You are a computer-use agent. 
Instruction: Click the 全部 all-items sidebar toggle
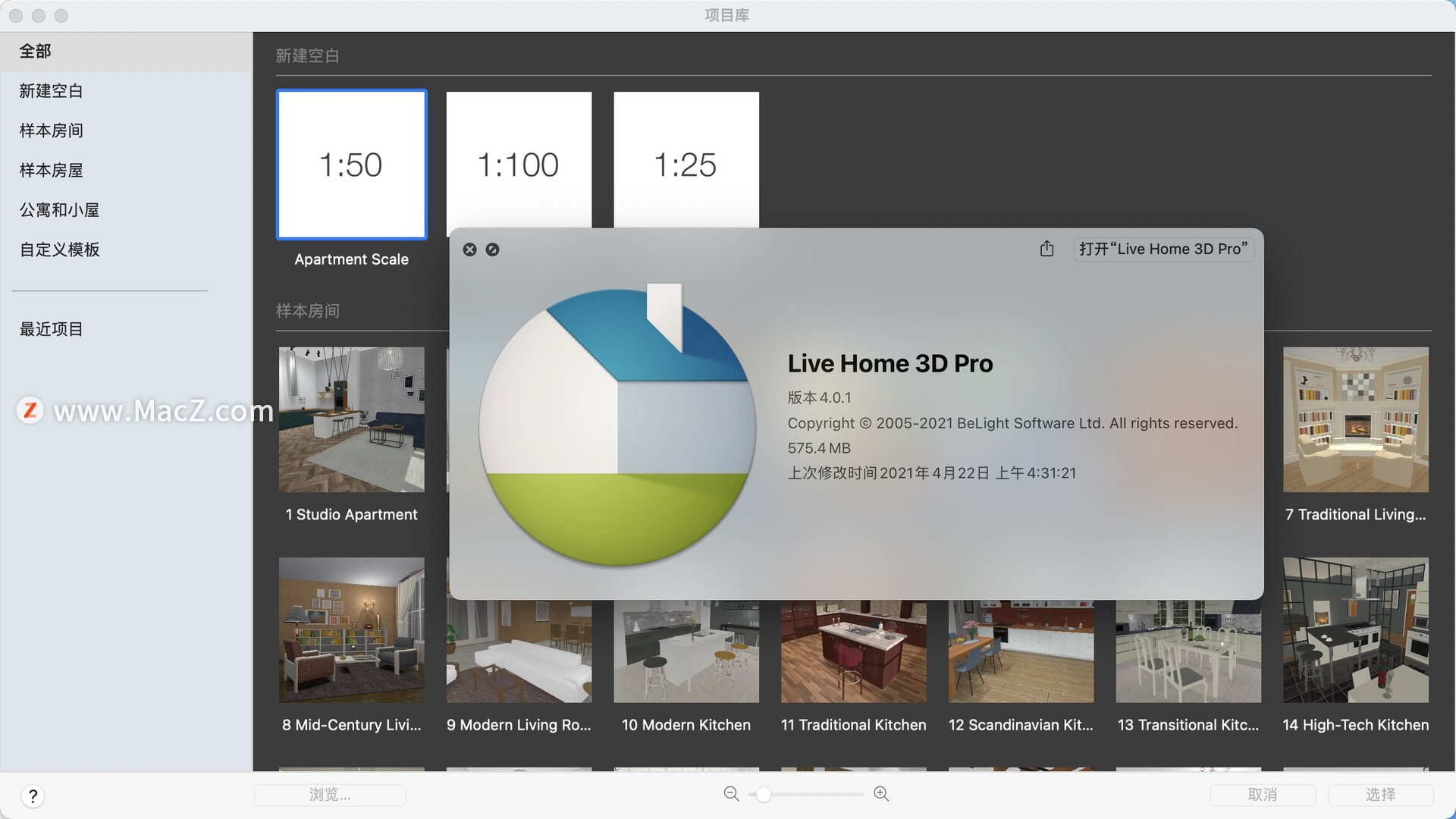pyautogui.click(x=34, y=50)
